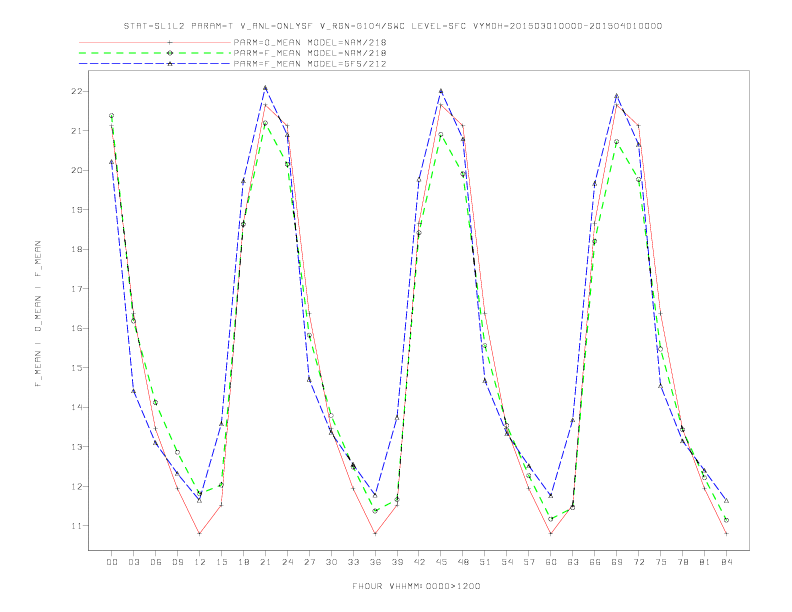Select legend entry PARM=O_MEAN MODEL=NAM/218

tap(310, 42)
